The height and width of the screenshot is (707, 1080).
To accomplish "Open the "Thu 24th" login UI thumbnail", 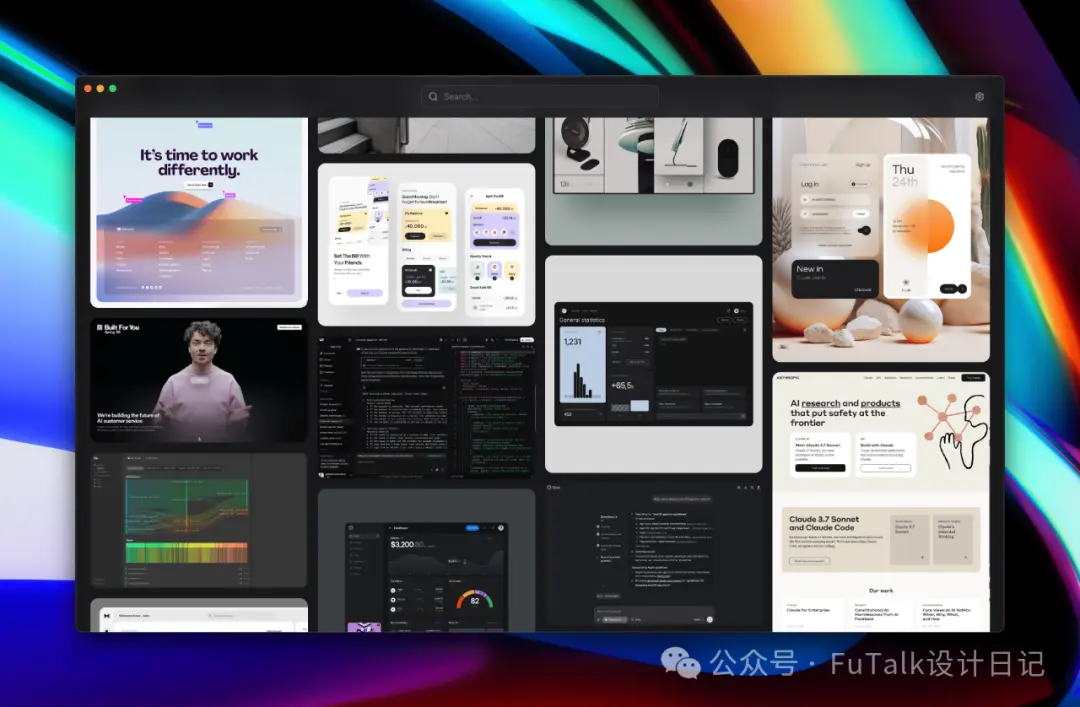I will [881, 240].
